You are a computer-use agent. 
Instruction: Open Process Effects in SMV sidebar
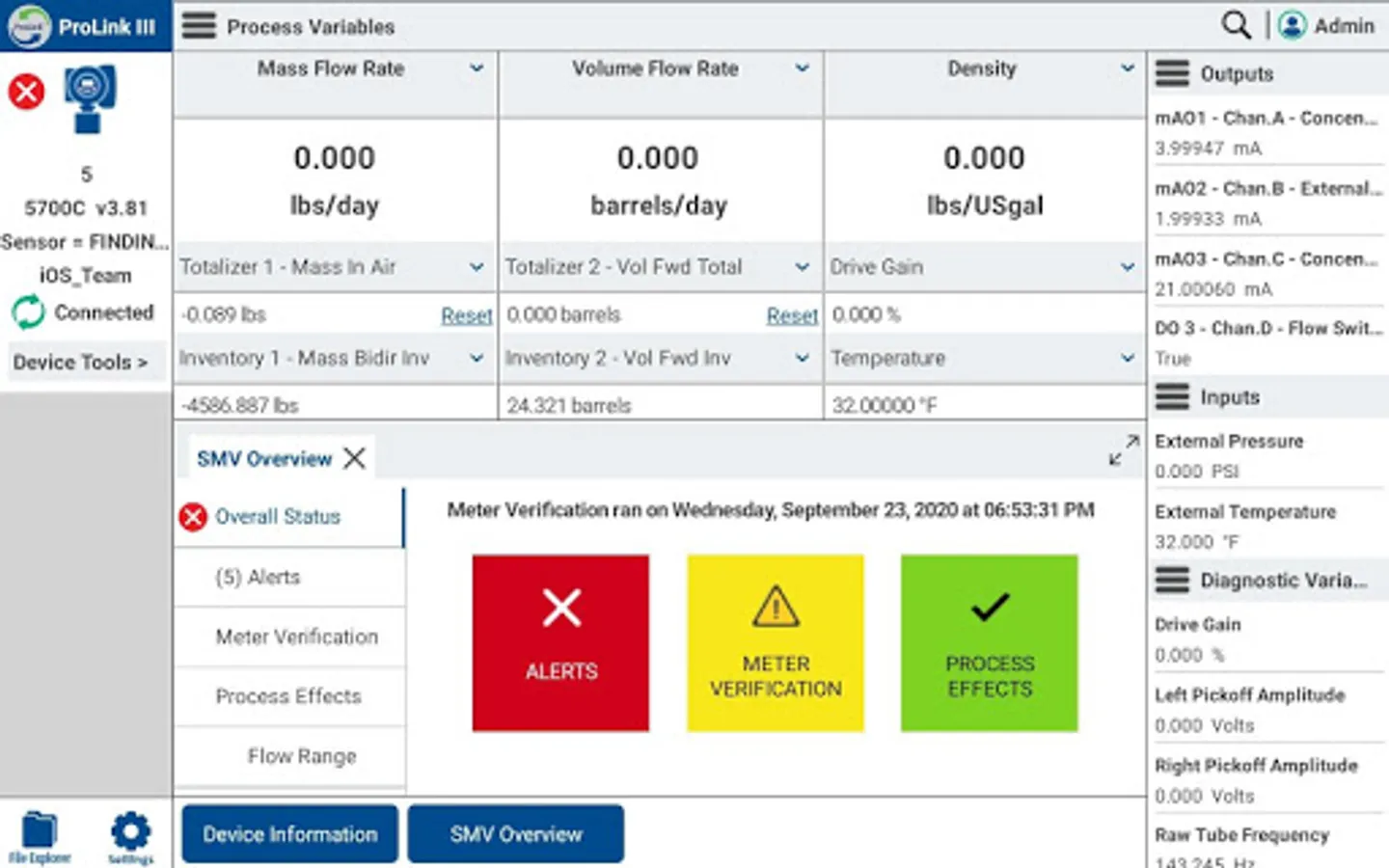coord(288,696)
